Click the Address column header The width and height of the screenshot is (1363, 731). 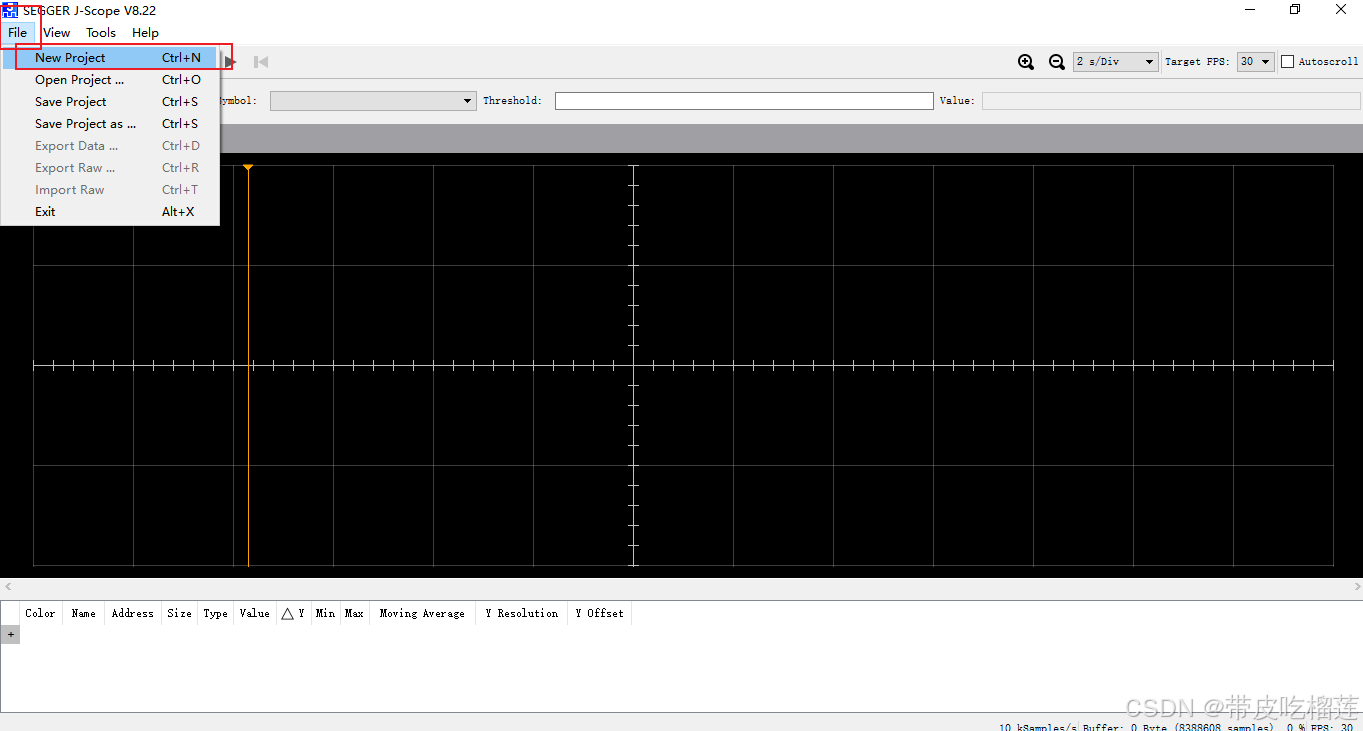(x=133, y=614)
